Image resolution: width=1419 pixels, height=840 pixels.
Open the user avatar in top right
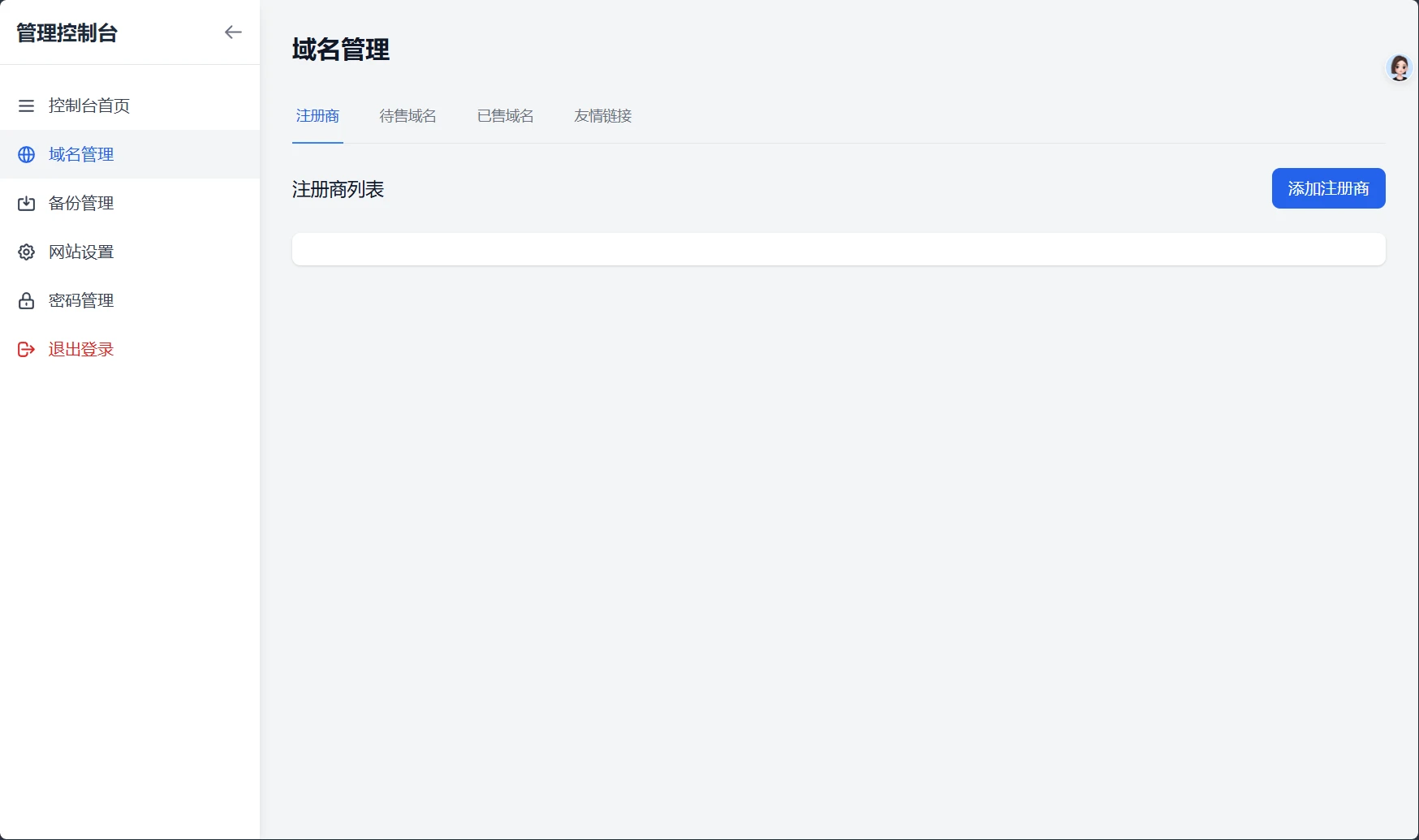[x=1399, y=68]
